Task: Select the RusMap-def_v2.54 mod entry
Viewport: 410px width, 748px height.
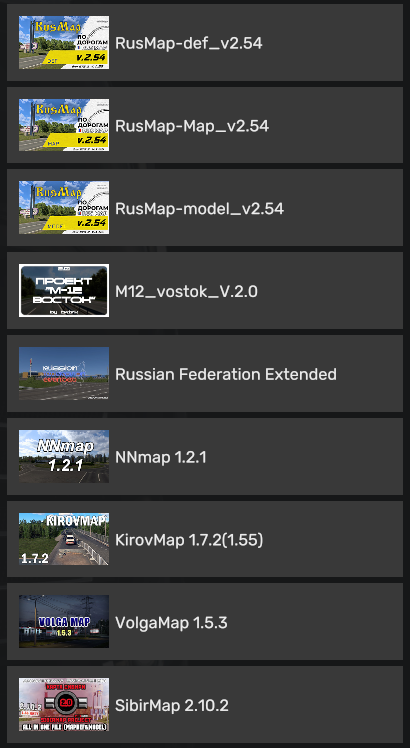Action: pos(205,42)
